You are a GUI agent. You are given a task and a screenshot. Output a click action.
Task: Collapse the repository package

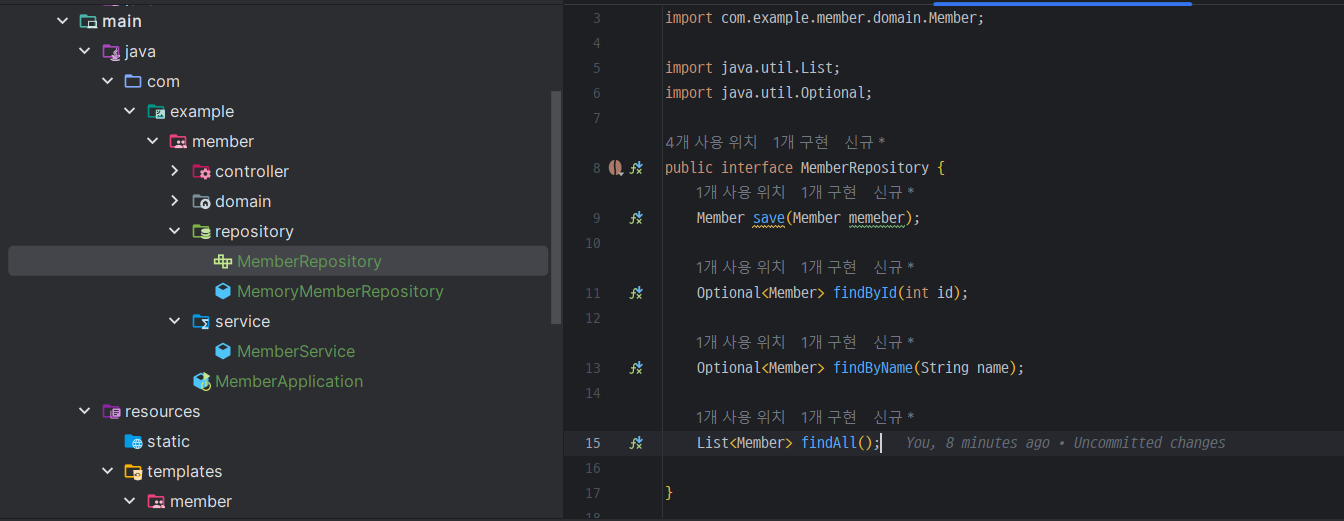(x=175, y=231)
